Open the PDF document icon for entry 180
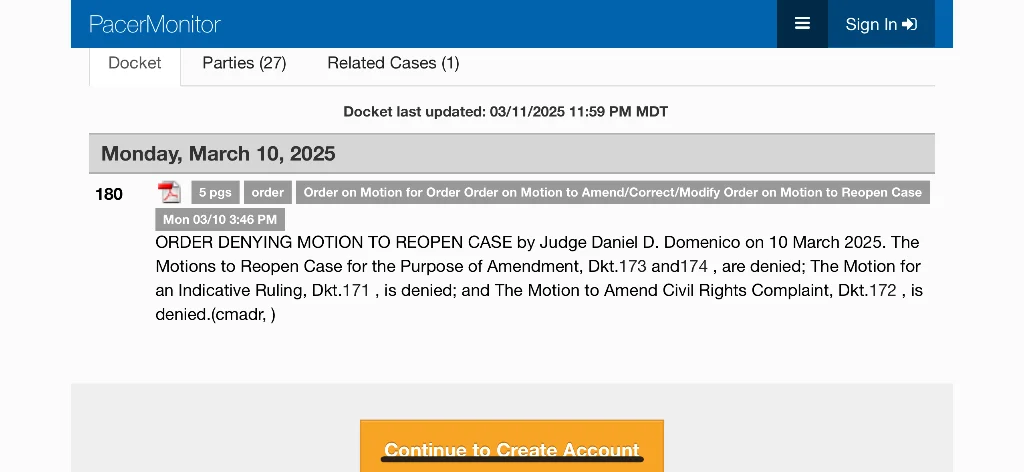The image size is (1024, 472). pos(170,193)
